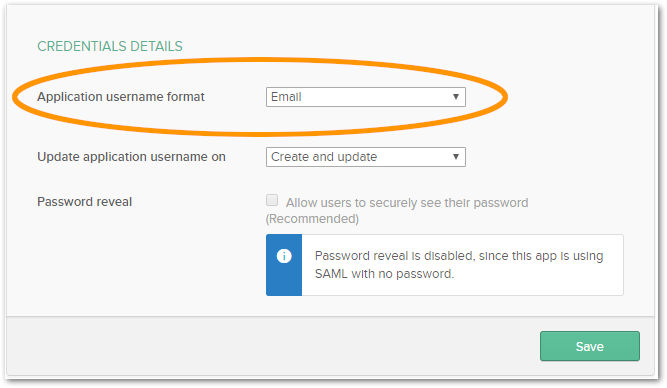
Task: Click the 'SAML with no password' line
Action: (385, 274)
